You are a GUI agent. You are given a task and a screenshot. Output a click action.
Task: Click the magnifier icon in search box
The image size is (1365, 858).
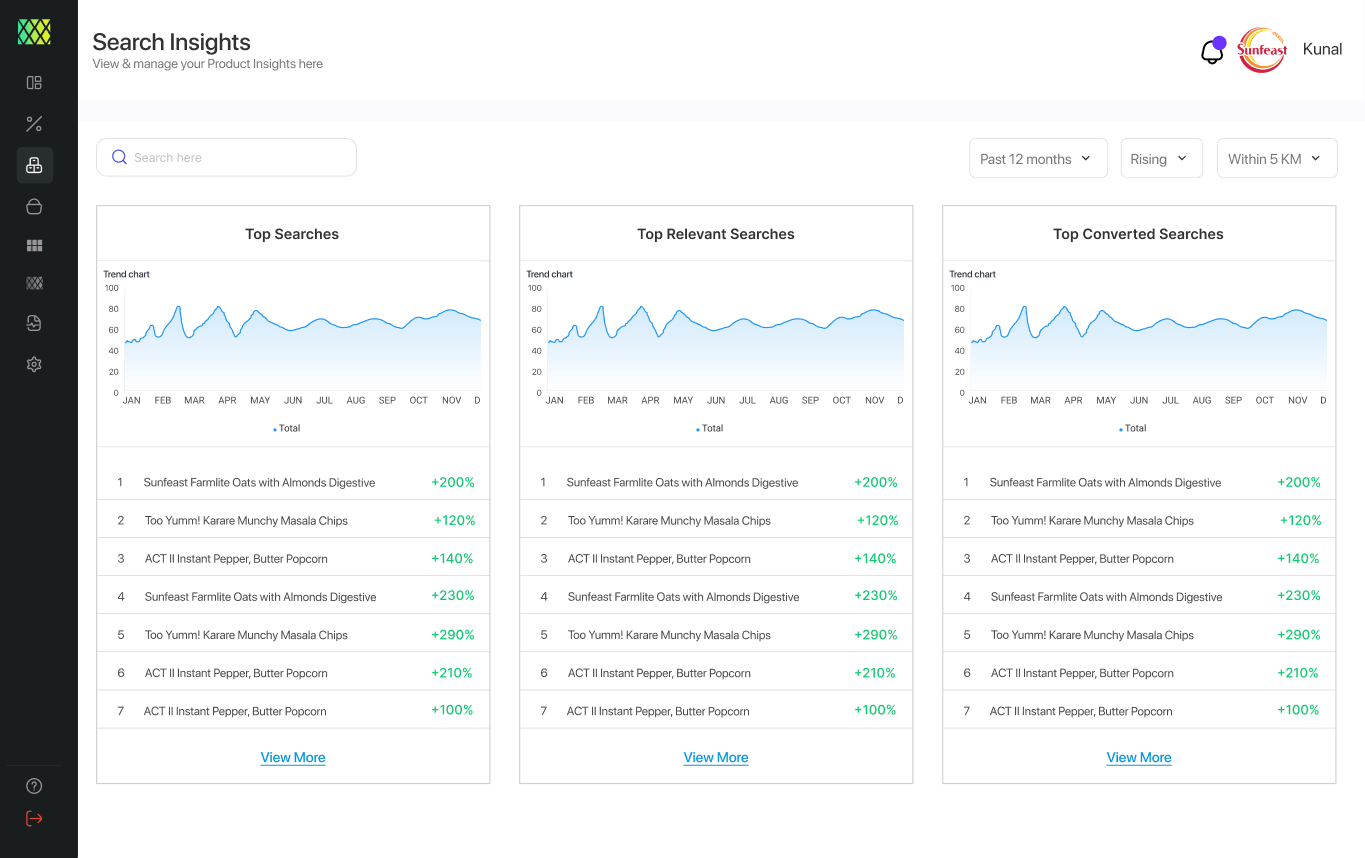[x=119, y=157]
